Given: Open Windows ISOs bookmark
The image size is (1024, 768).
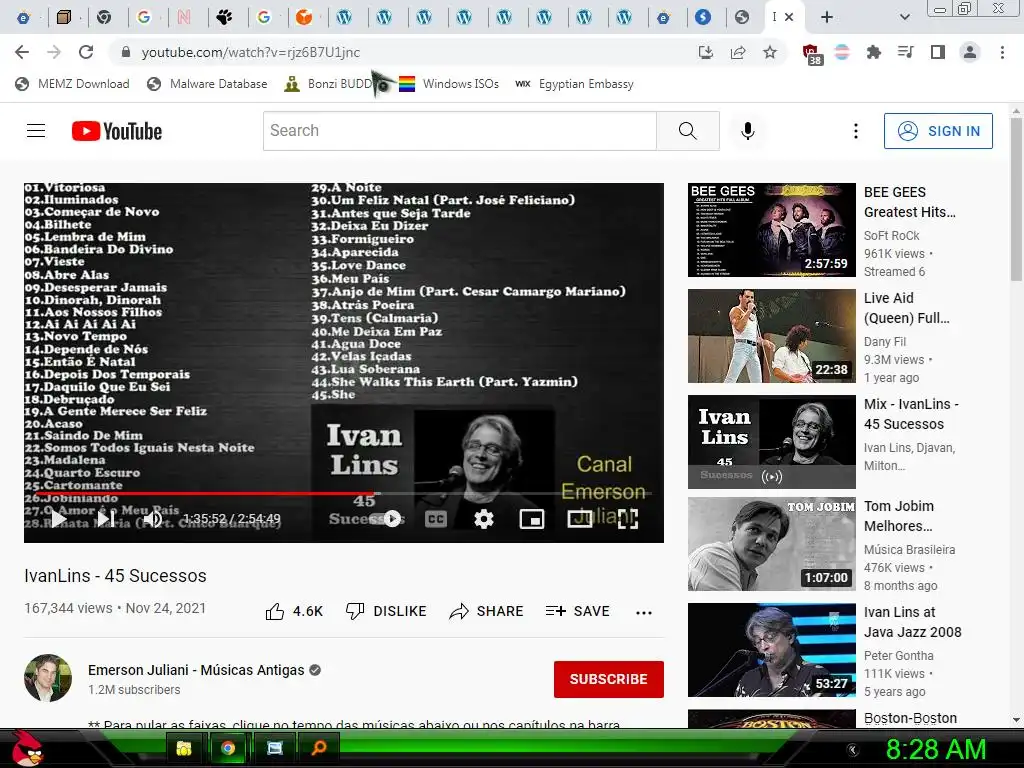Looking at the screenshot, I should tap(449, 84).
